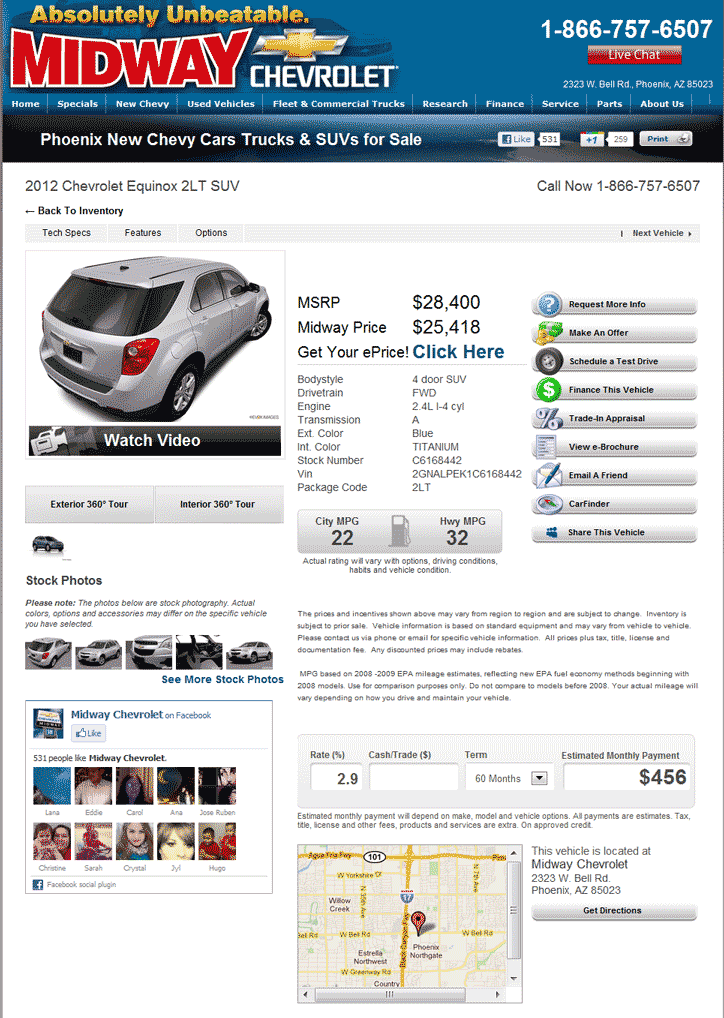Open the Finance menu
This screenshot has height=1018, width=724.
point(505,104)
